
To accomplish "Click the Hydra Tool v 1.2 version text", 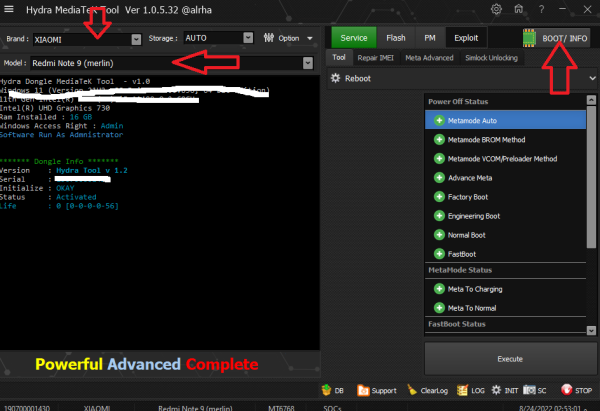I will pyautogui.click(x=92, y=170).
